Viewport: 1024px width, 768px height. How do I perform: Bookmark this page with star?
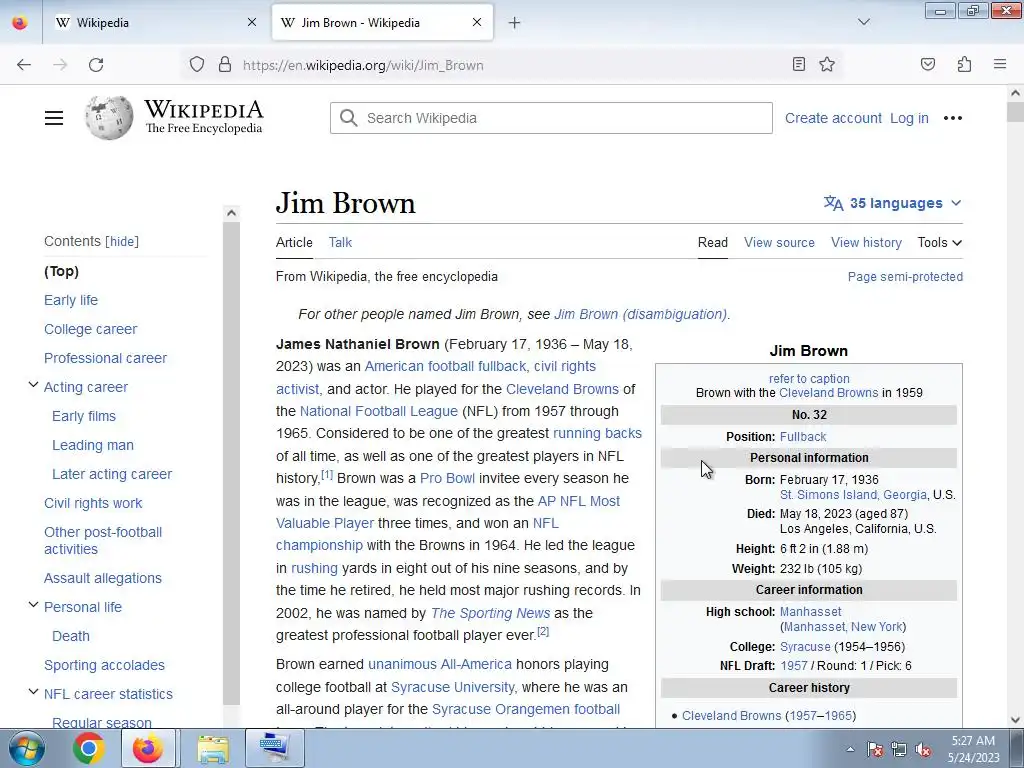(827, 64)
